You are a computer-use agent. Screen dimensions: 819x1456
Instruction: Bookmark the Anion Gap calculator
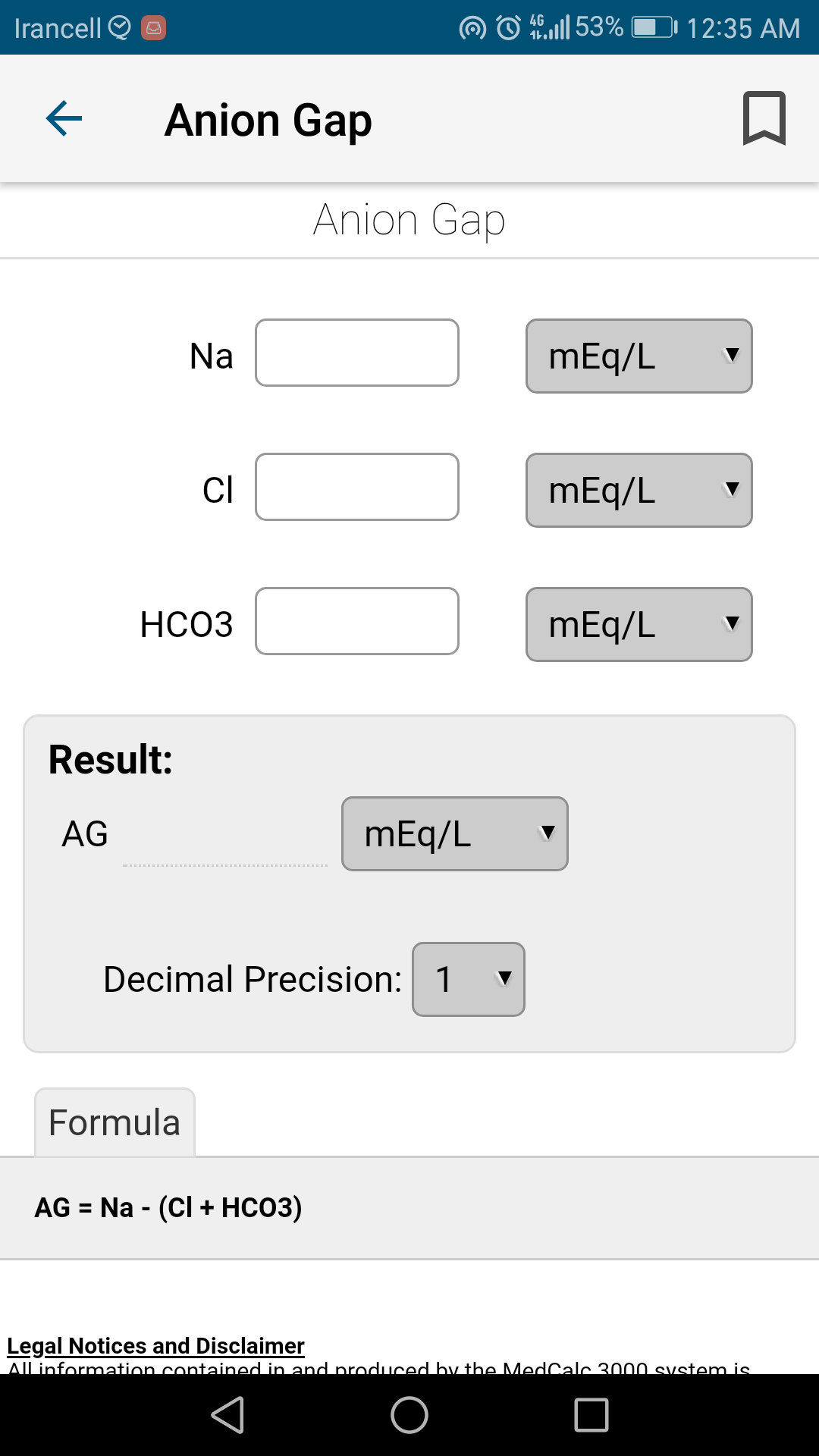(764, 118)
